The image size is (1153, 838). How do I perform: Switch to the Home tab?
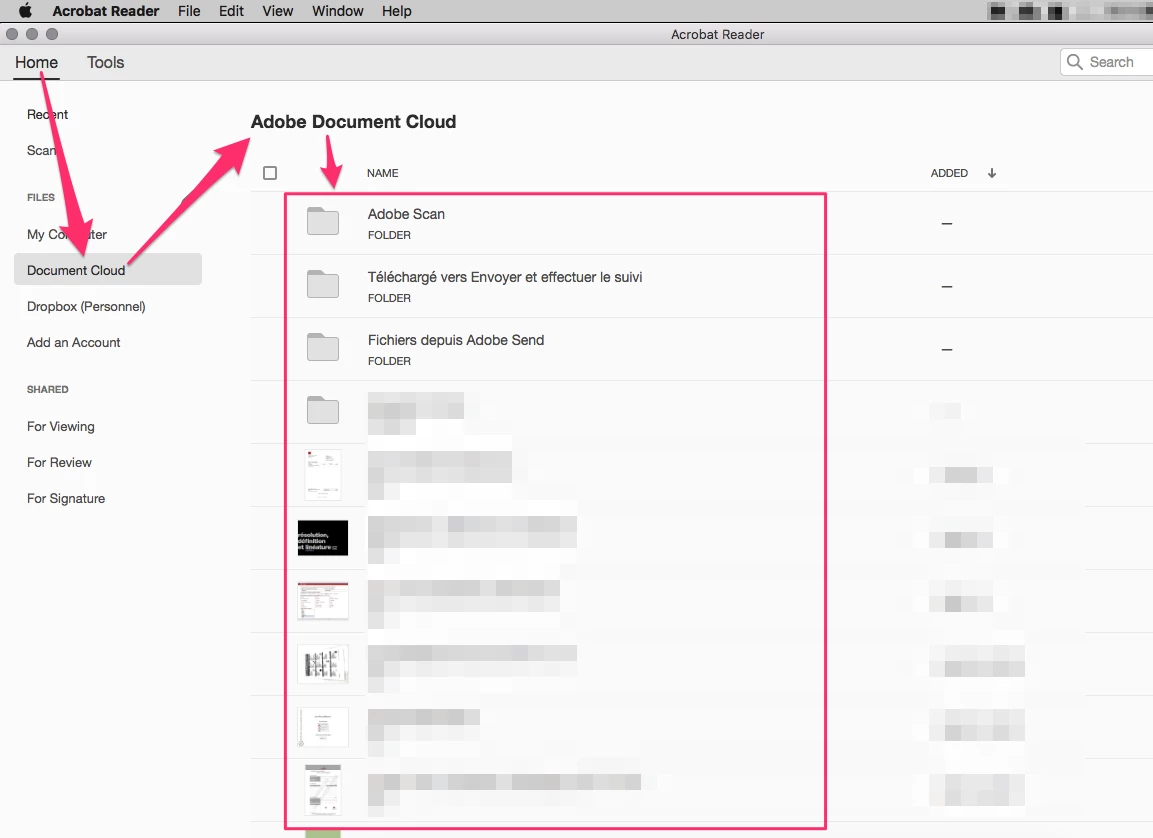tap(36, 62)
